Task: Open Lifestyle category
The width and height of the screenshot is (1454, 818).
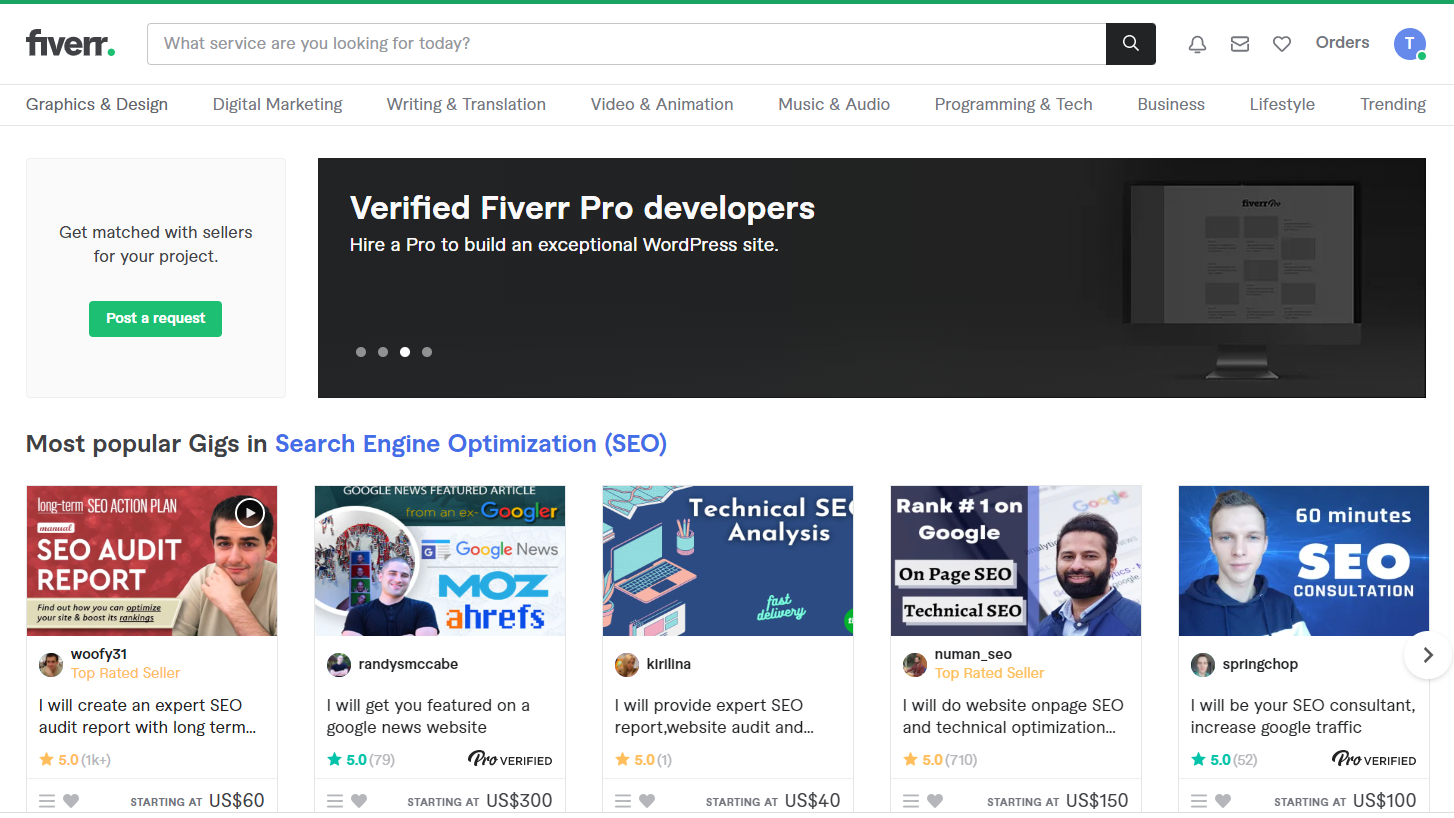Action: 1282,104
